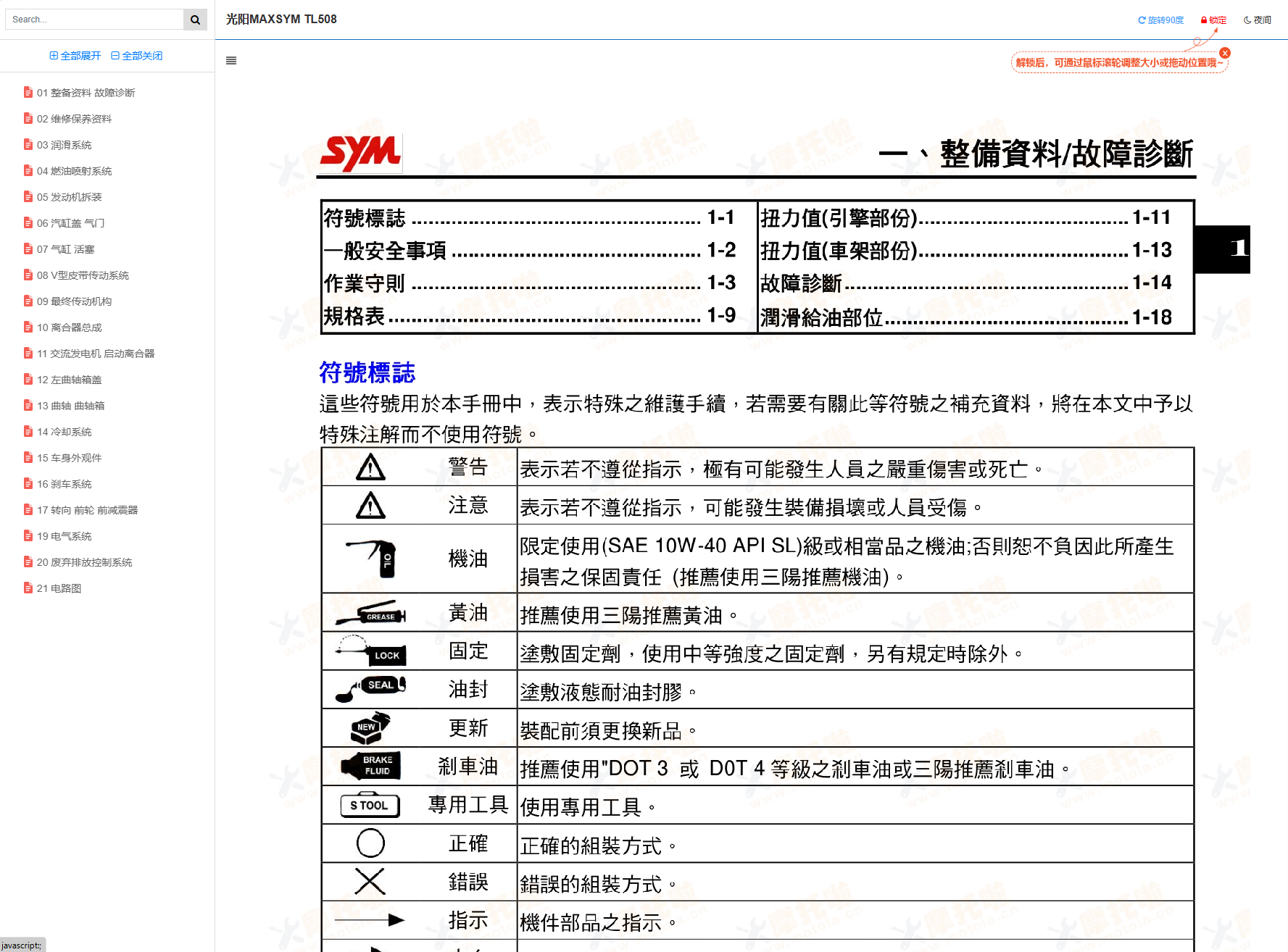The image size is (1288, 952).
Task: Close the unlock hint tooltip
Action: (x=1225, y=53)
